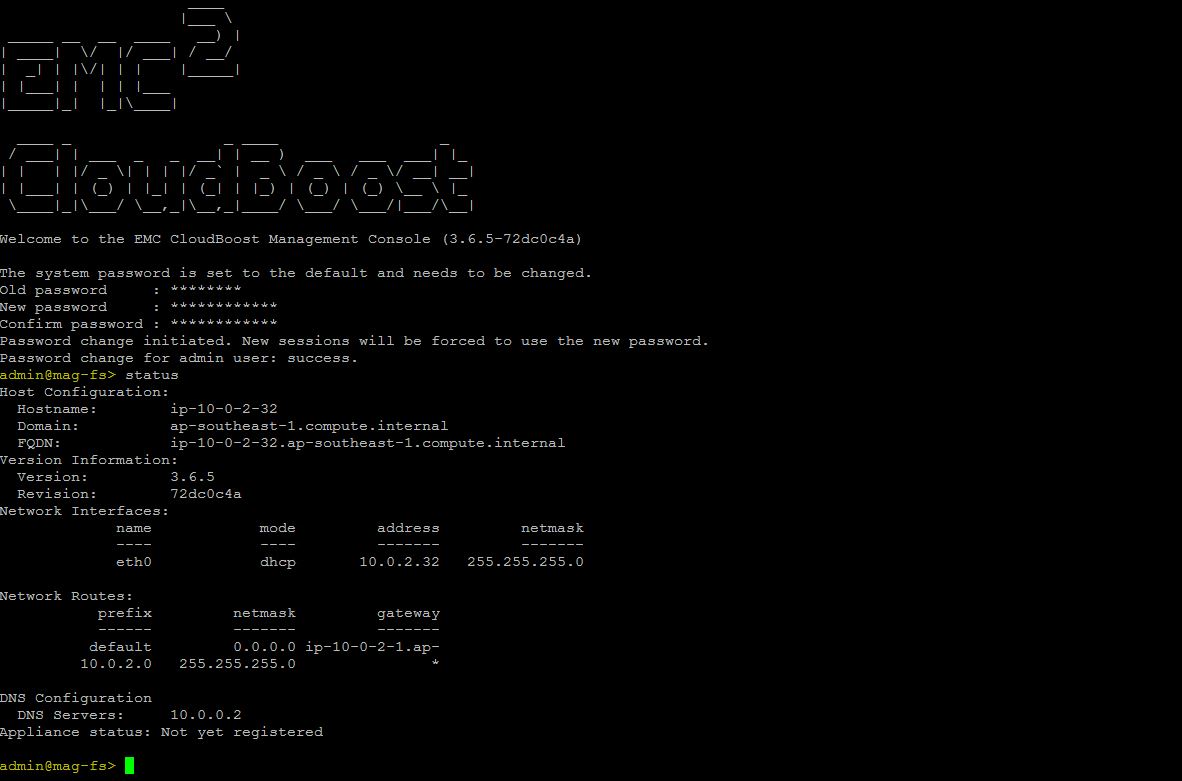Click the Version value 3.6.5
This screenshot has width=1182, height=781.
192,476
